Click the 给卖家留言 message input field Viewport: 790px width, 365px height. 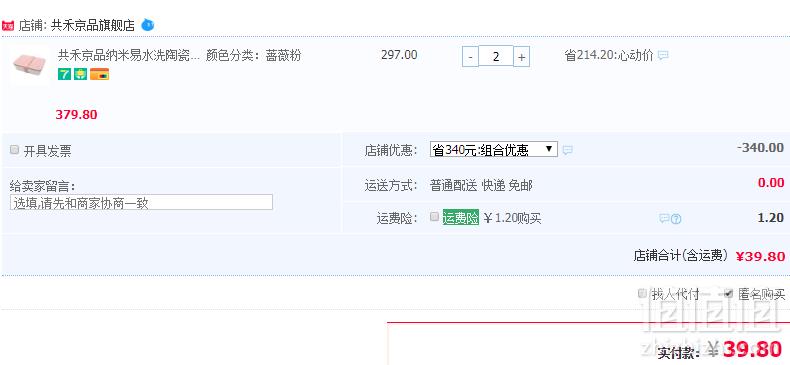(x=141, y=202)
